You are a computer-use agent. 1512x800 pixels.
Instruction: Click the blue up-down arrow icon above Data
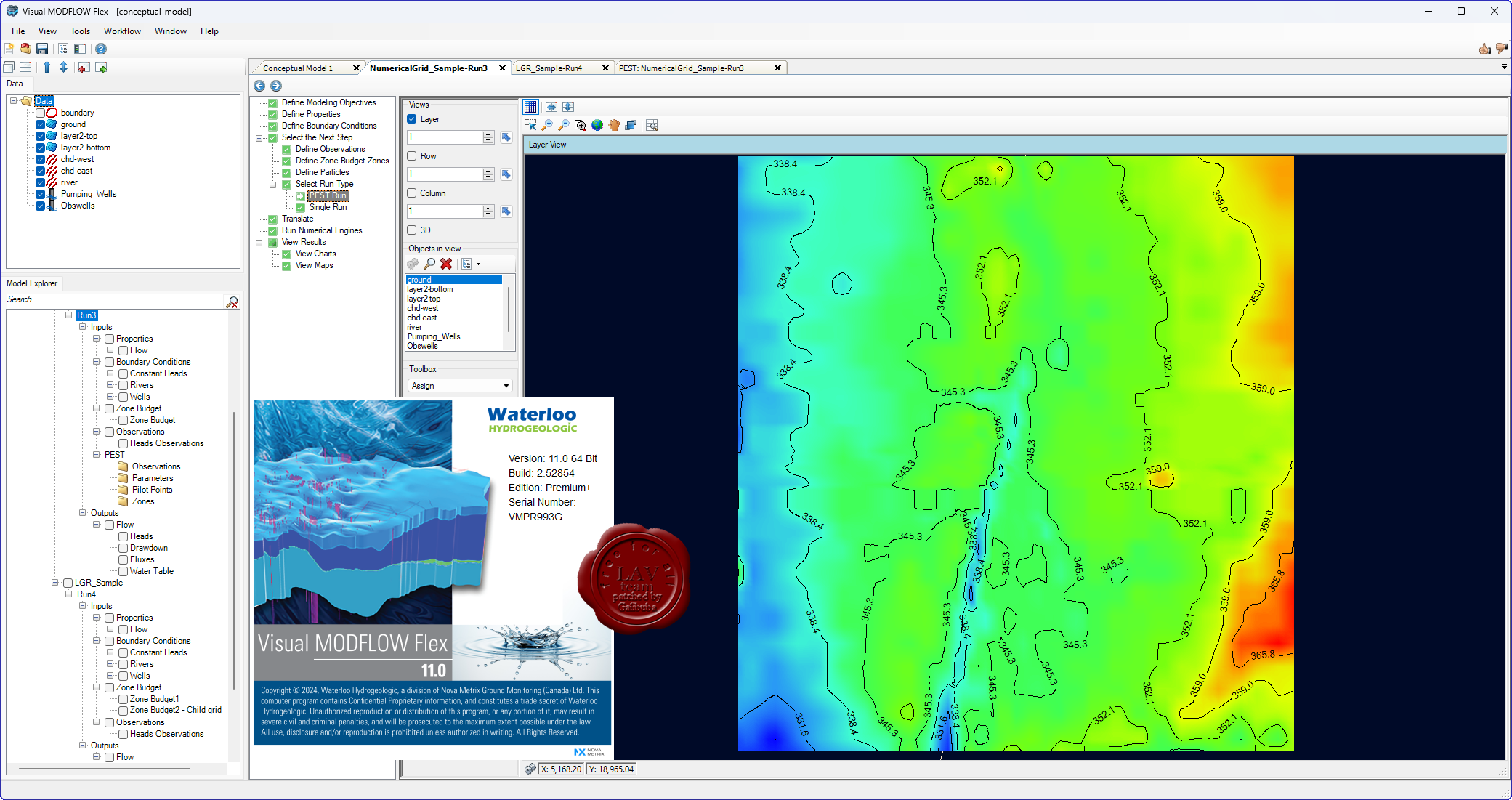[x=63, y=67]
